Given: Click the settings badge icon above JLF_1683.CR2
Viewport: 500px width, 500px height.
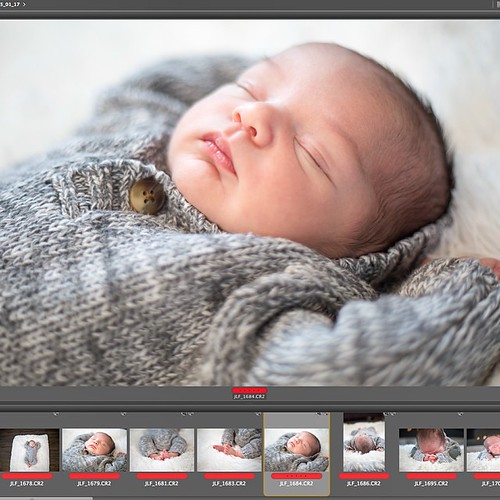Looking at the screenshot, I should (258, 414).
